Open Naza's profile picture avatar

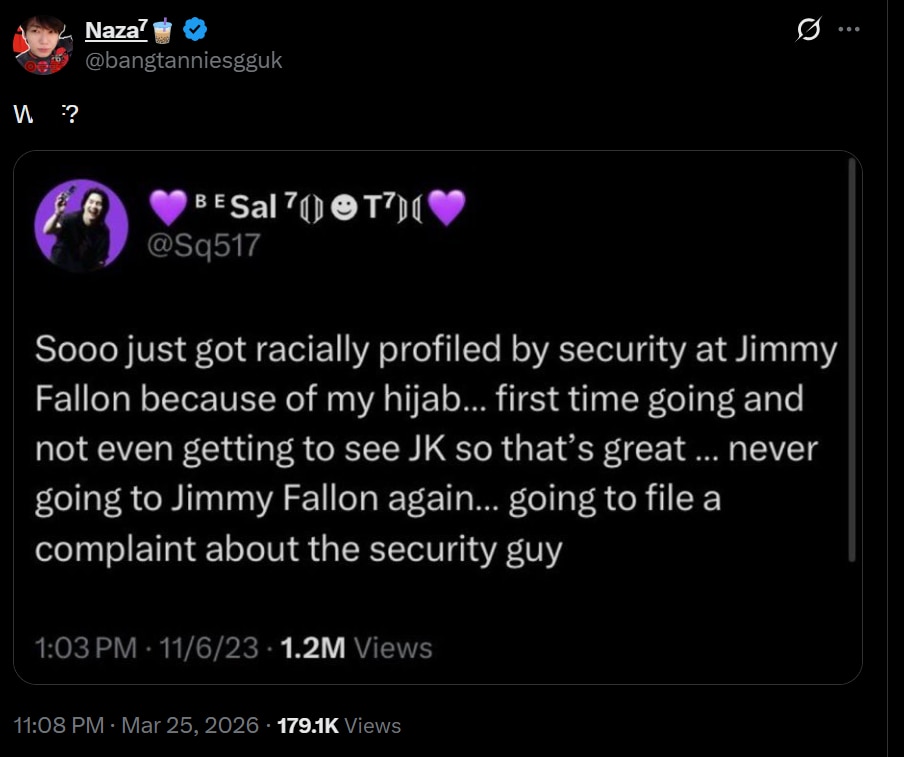[x=41, y=45]
